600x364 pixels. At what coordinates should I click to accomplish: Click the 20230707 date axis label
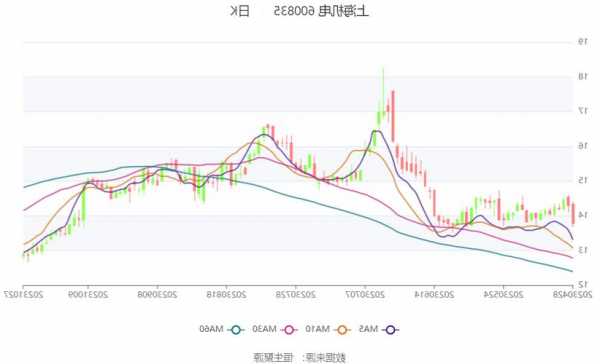pyautogui.click(x=365, y=294)
